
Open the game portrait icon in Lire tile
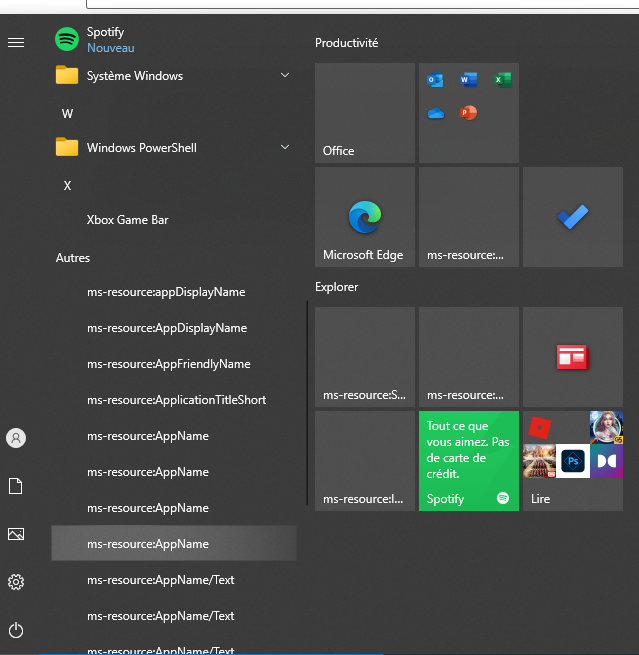point(606,427)
